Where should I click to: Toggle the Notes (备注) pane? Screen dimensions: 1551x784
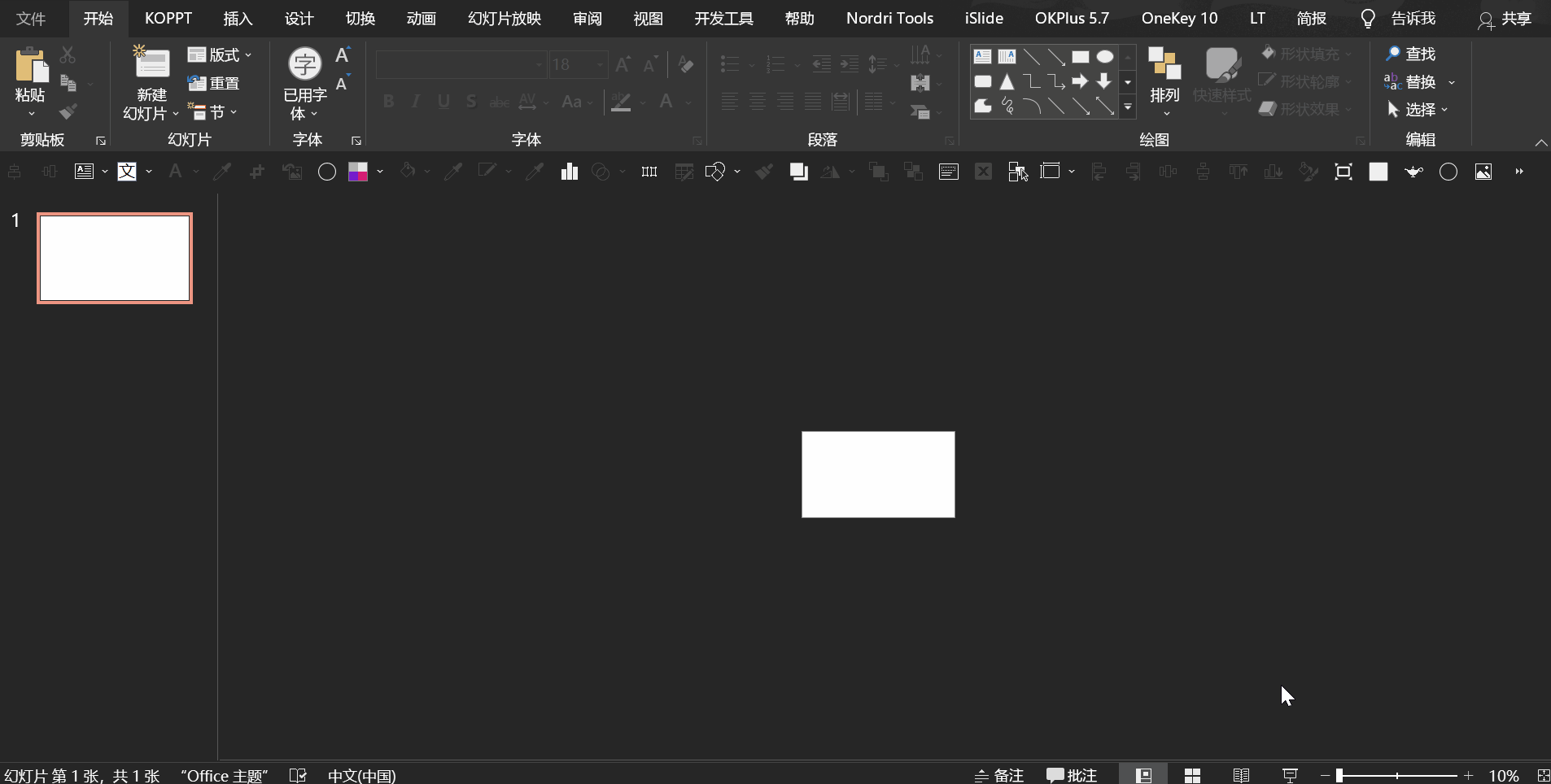tap(999, 775)
